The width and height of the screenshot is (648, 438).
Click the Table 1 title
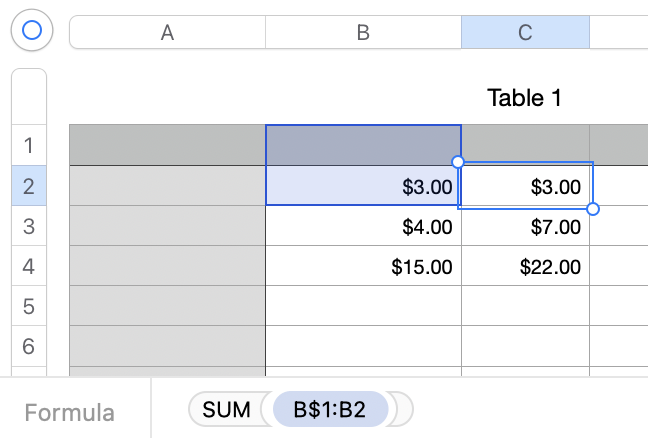coord(524,98)
